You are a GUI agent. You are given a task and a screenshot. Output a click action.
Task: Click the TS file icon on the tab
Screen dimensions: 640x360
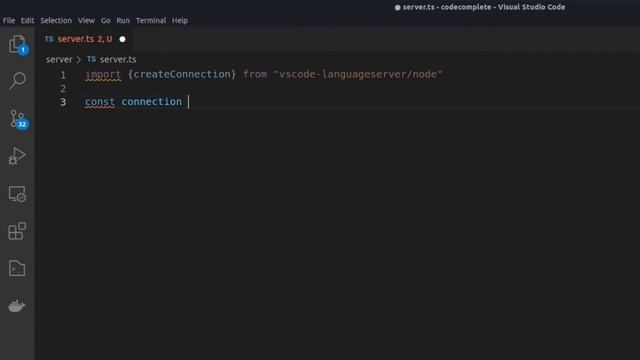[x=49, y=39]
